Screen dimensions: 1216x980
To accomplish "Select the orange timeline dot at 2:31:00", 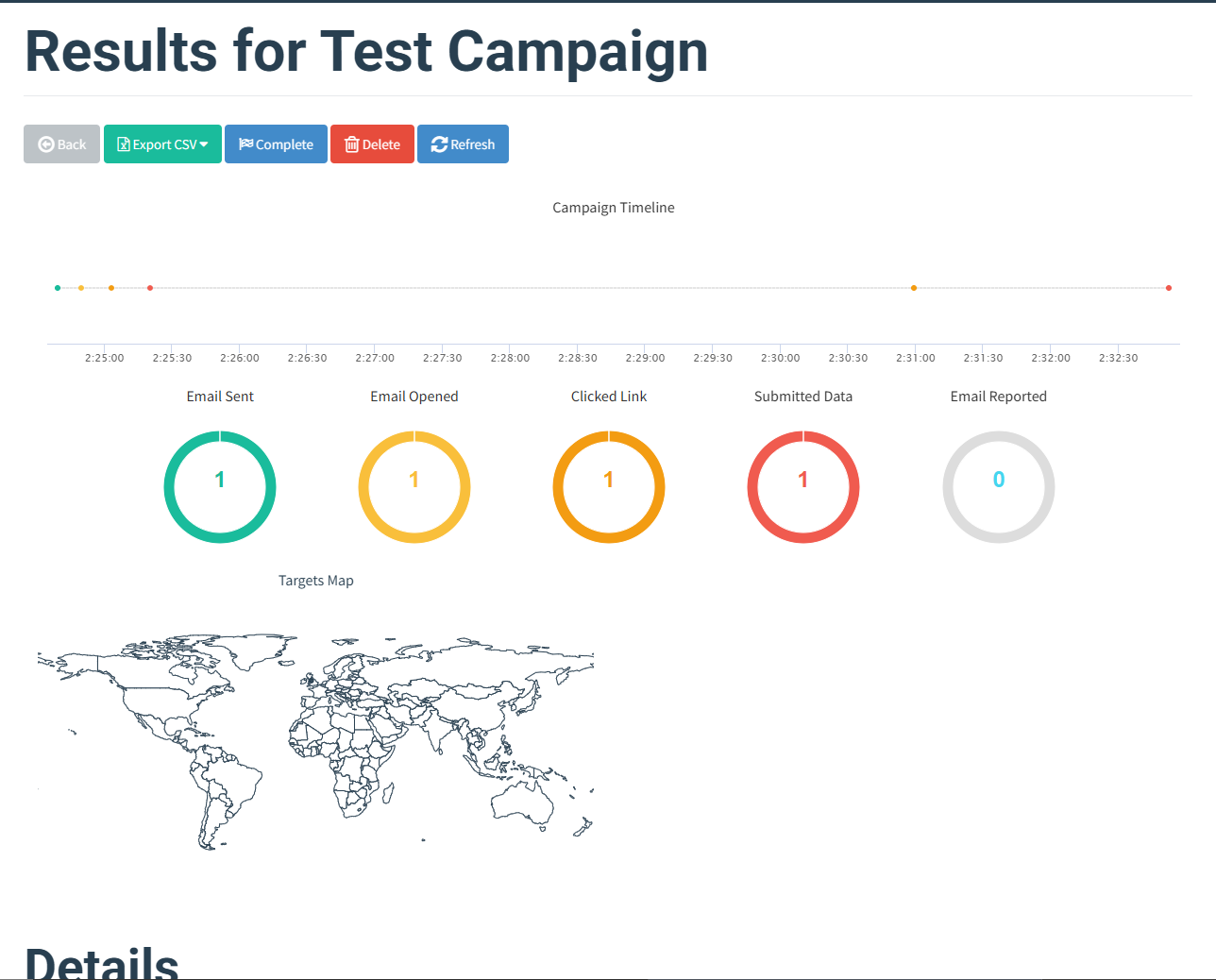I will click(914, 288).
